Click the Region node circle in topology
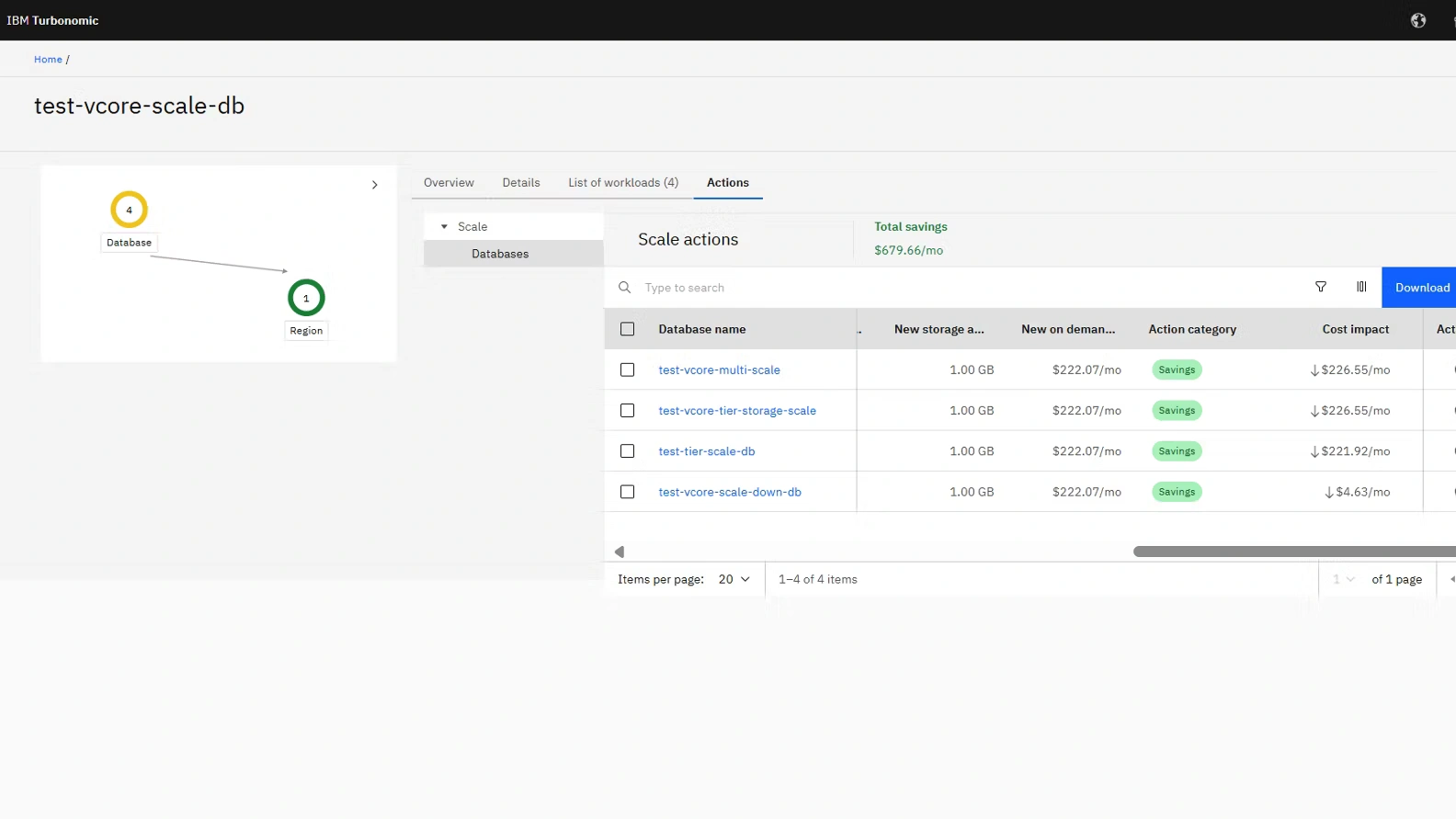 [x=306, y=298]
